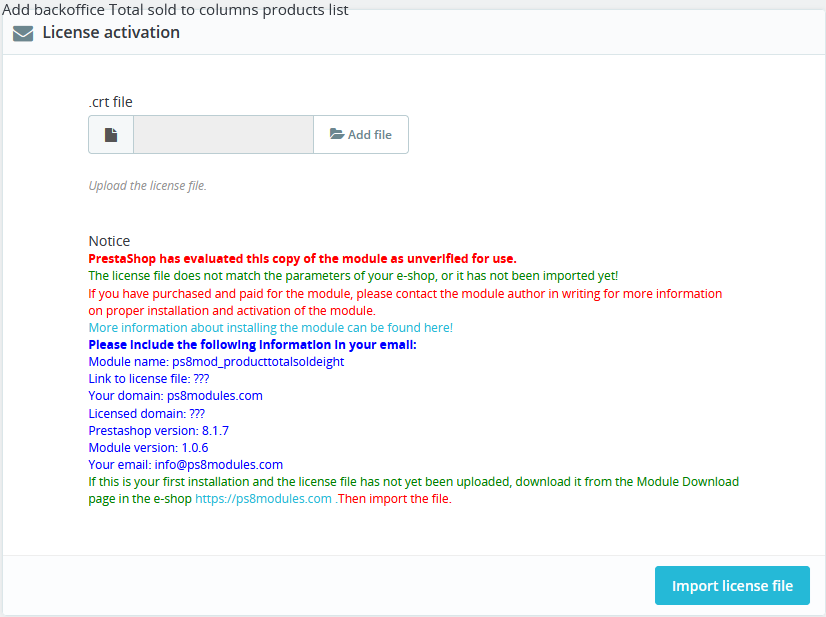The width and height of the screenshot is (826, 617).
Task: Click the Module name ps8mod_producttotalsoldeight line
Action: (217, 362)
